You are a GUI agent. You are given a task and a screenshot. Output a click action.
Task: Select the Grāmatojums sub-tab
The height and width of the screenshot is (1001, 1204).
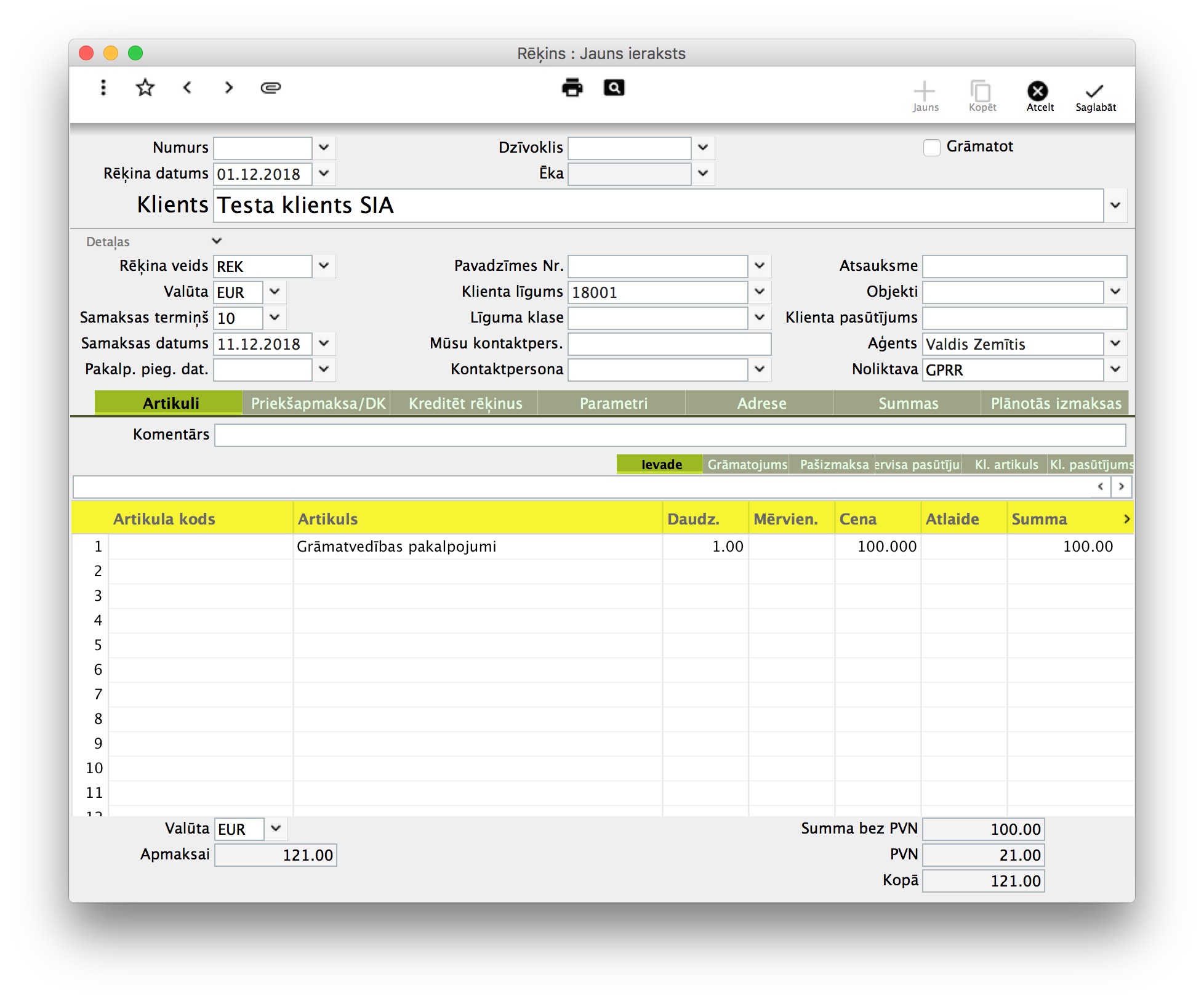[x=747, y=465]
